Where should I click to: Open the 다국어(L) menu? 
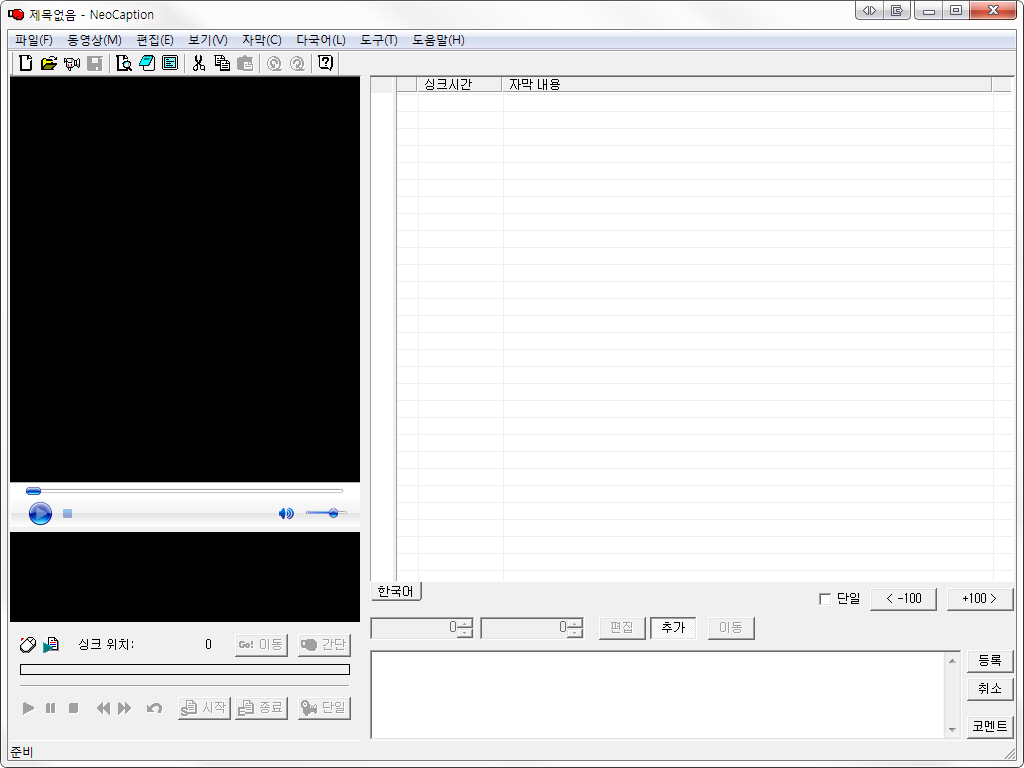pyautogui.click(x=321, y=40)
